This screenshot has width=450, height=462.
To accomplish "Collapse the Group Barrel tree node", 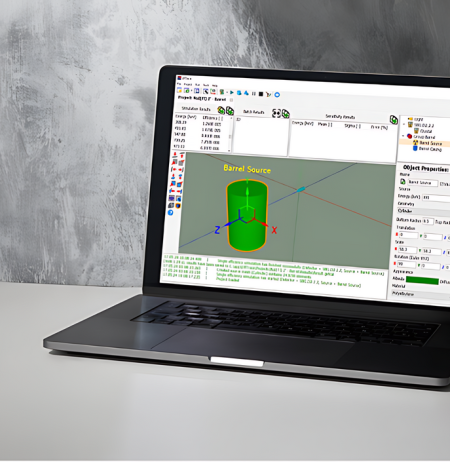I will (x=403, y=136).
